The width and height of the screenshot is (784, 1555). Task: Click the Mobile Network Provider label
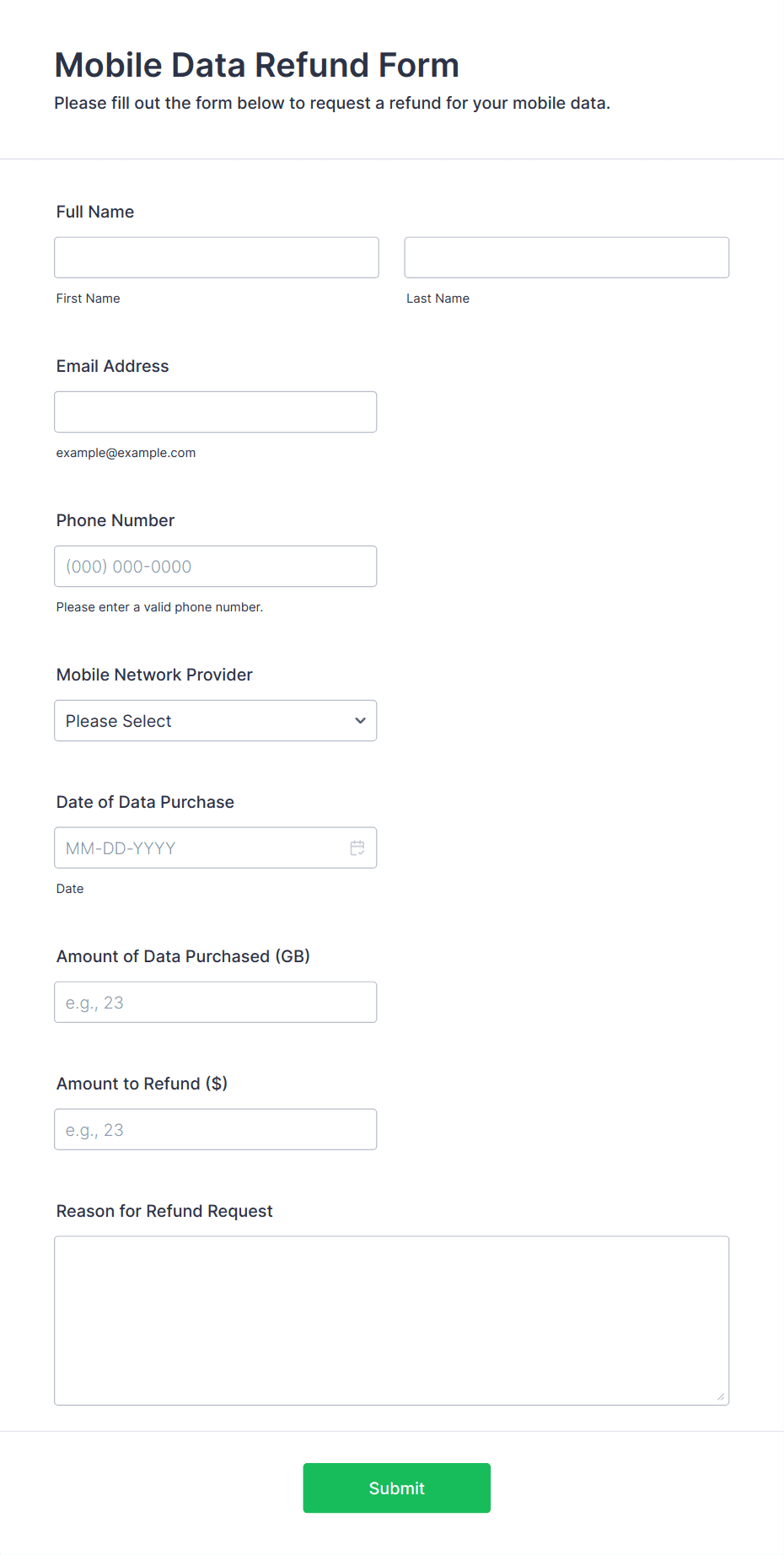pos(154,675)
